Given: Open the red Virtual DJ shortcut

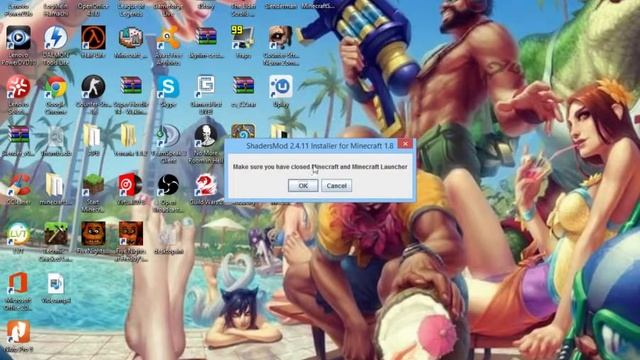Looking at the screenshot, I should (x=131, y=185).
